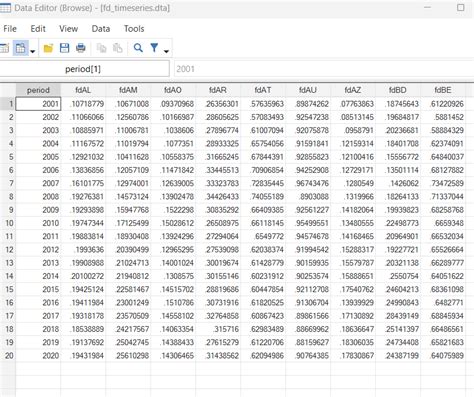Viewport: 474px width, 397px height.
Task: Select the fdAR column header
Action: coord(218,90)
